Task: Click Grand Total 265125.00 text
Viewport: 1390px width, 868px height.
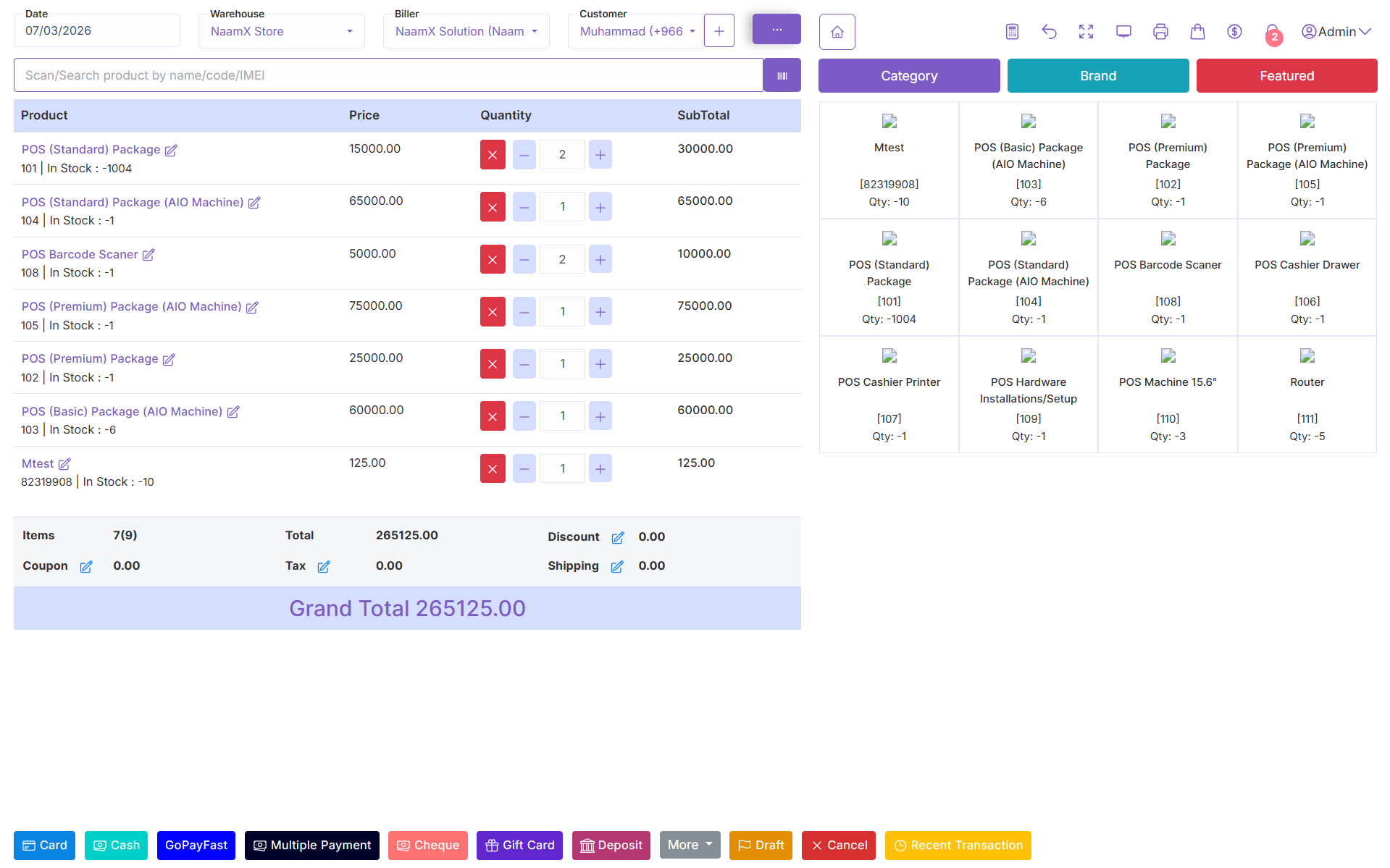Action: point(407,608)
